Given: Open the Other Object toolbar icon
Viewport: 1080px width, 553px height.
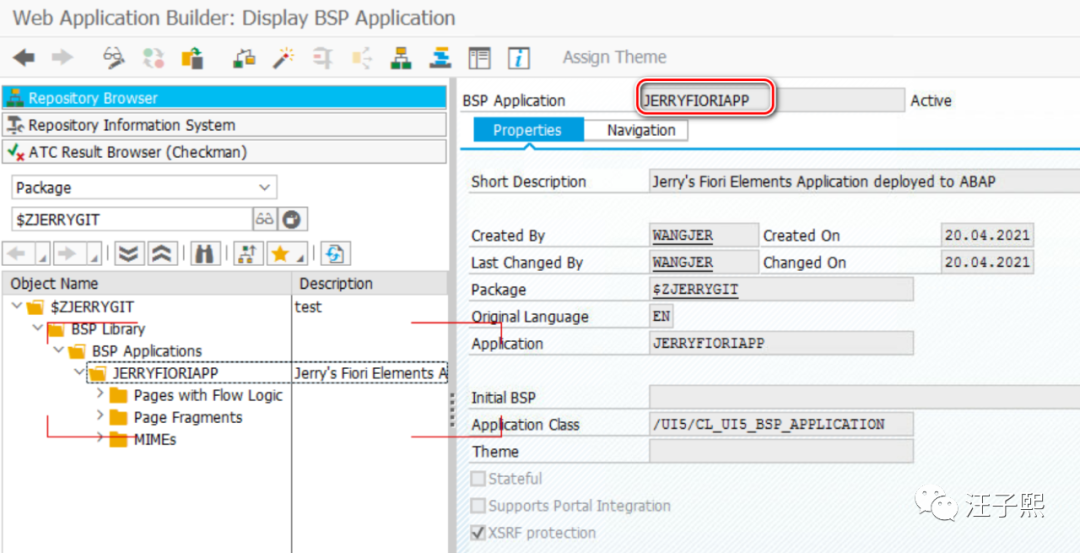Looking at the screenshot, I should coord(191,58).
